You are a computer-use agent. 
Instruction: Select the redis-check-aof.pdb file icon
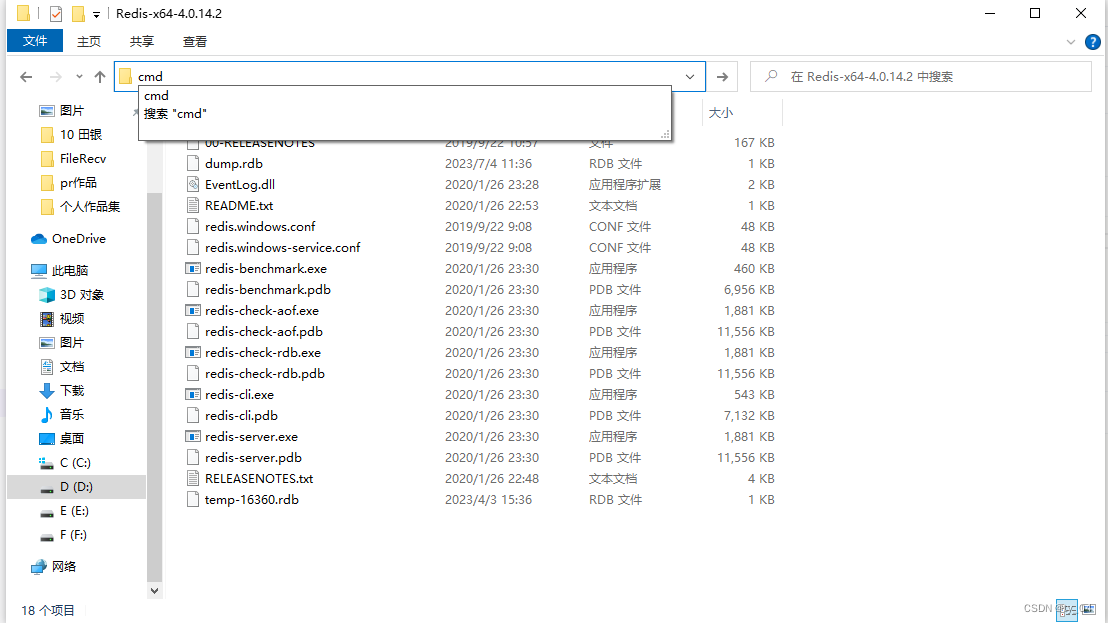tap(193, 331)
